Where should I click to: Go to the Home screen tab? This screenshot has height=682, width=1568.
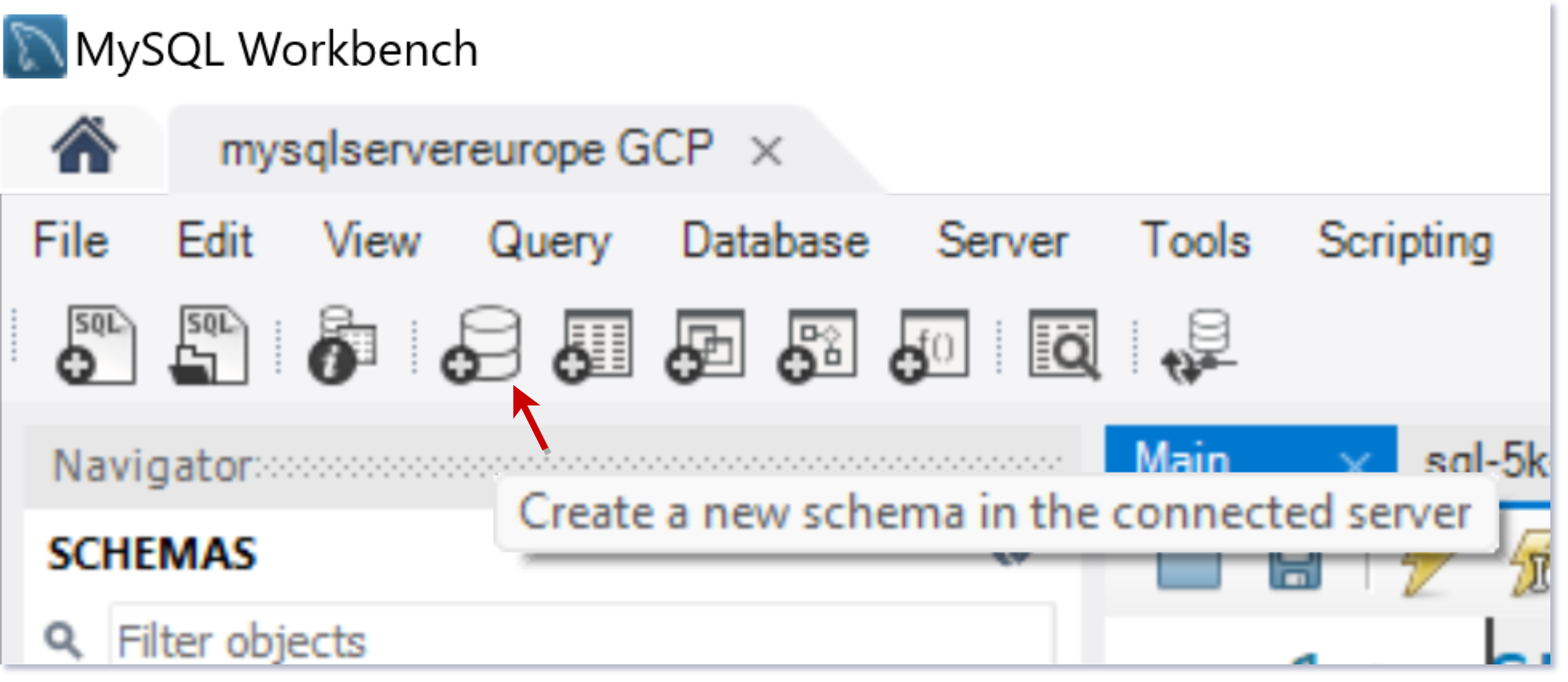pyautogui.click(x=84, y=146)
